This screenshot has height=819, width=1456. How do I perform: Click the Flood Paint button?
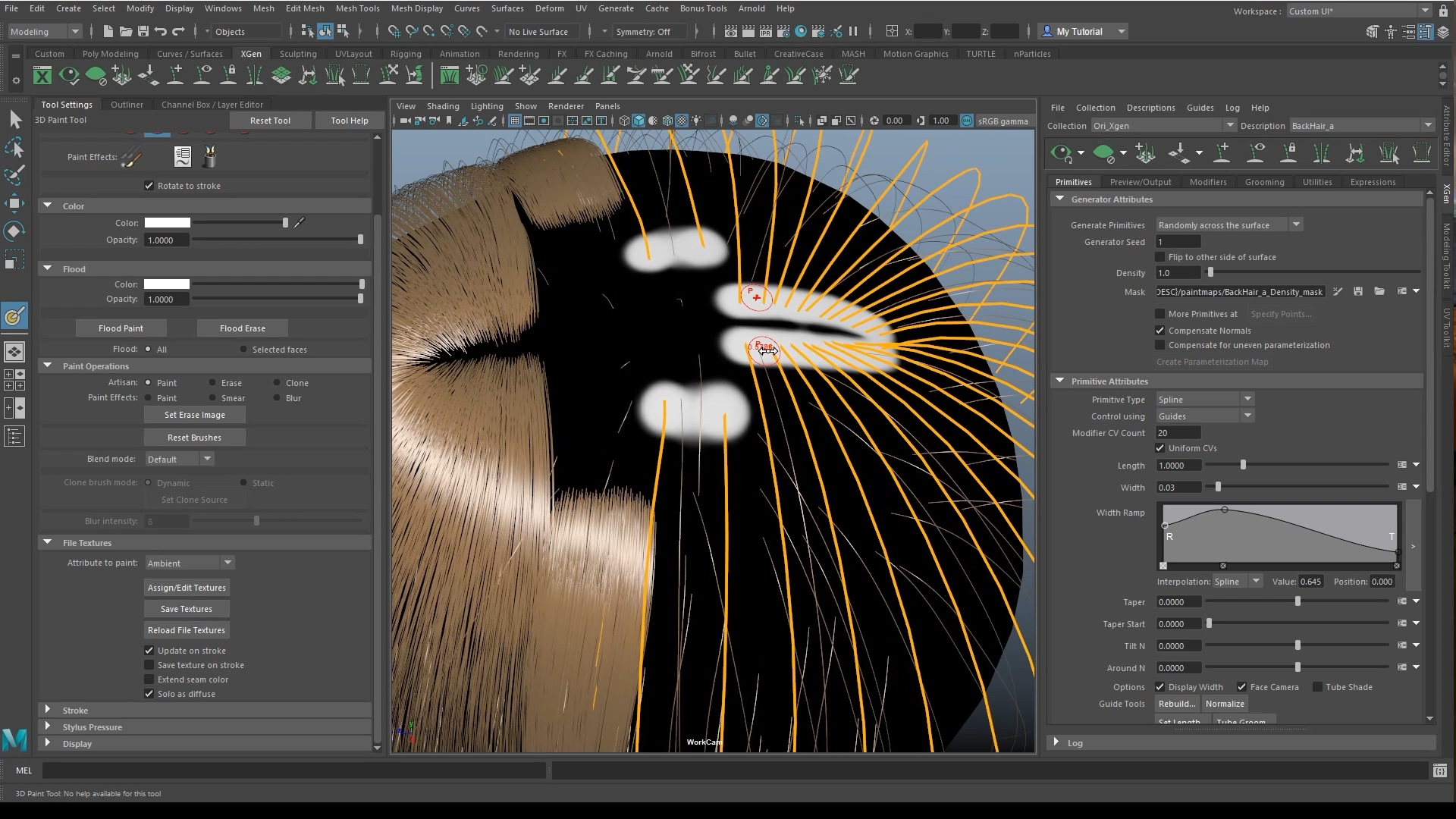tap(121, 328)
